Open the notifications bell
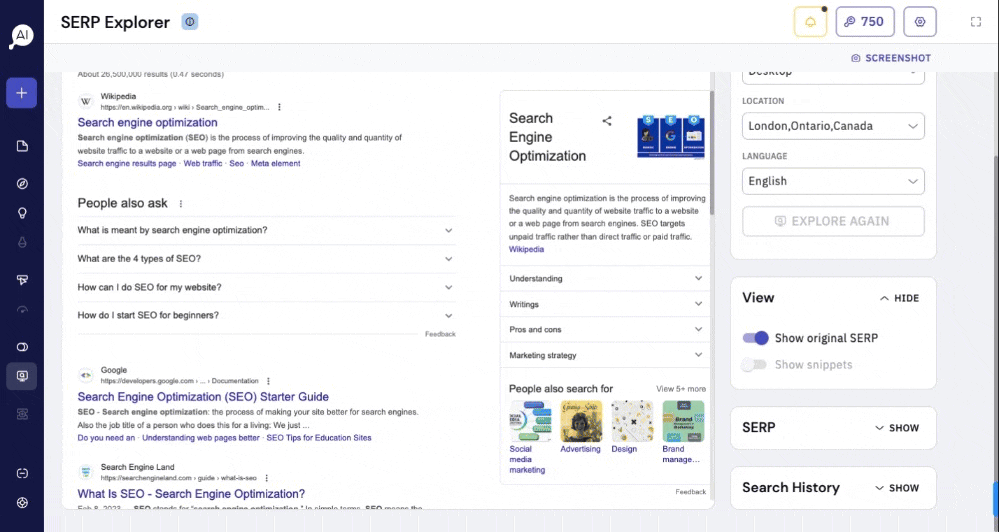Image resolution: width=999 pixels, height=532 pixels. tap(810, 22)
